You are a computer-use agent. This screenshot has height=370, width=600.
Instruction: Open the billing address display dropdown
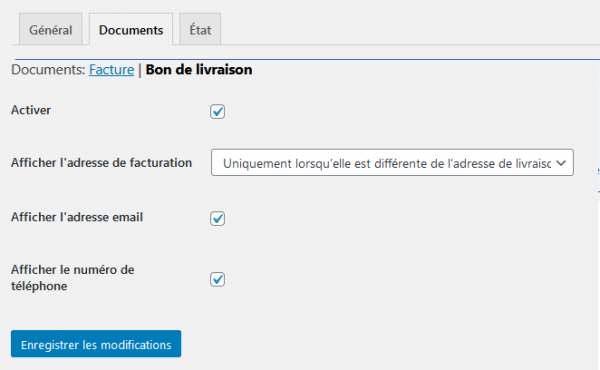(392, 163)
